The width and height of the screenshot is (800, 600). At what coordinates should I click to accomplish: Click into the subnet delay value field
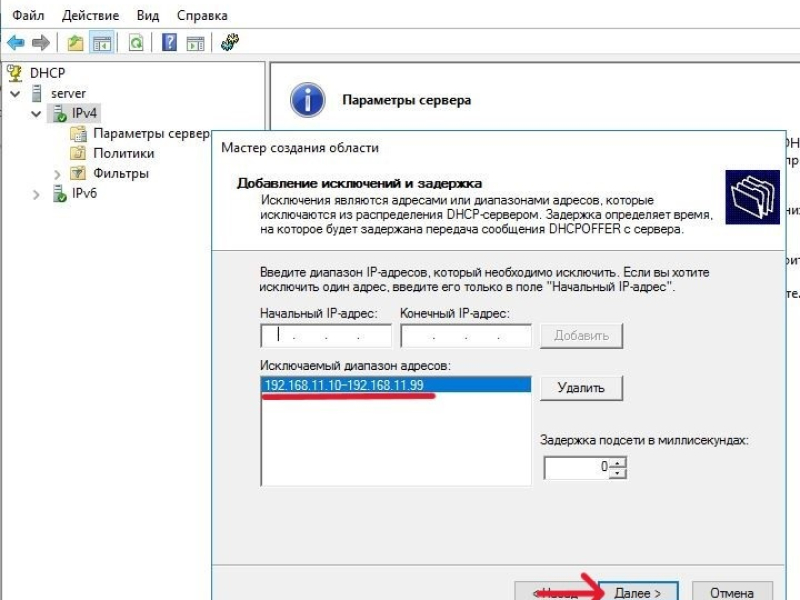pyautogui.click(x=579, y=467)
